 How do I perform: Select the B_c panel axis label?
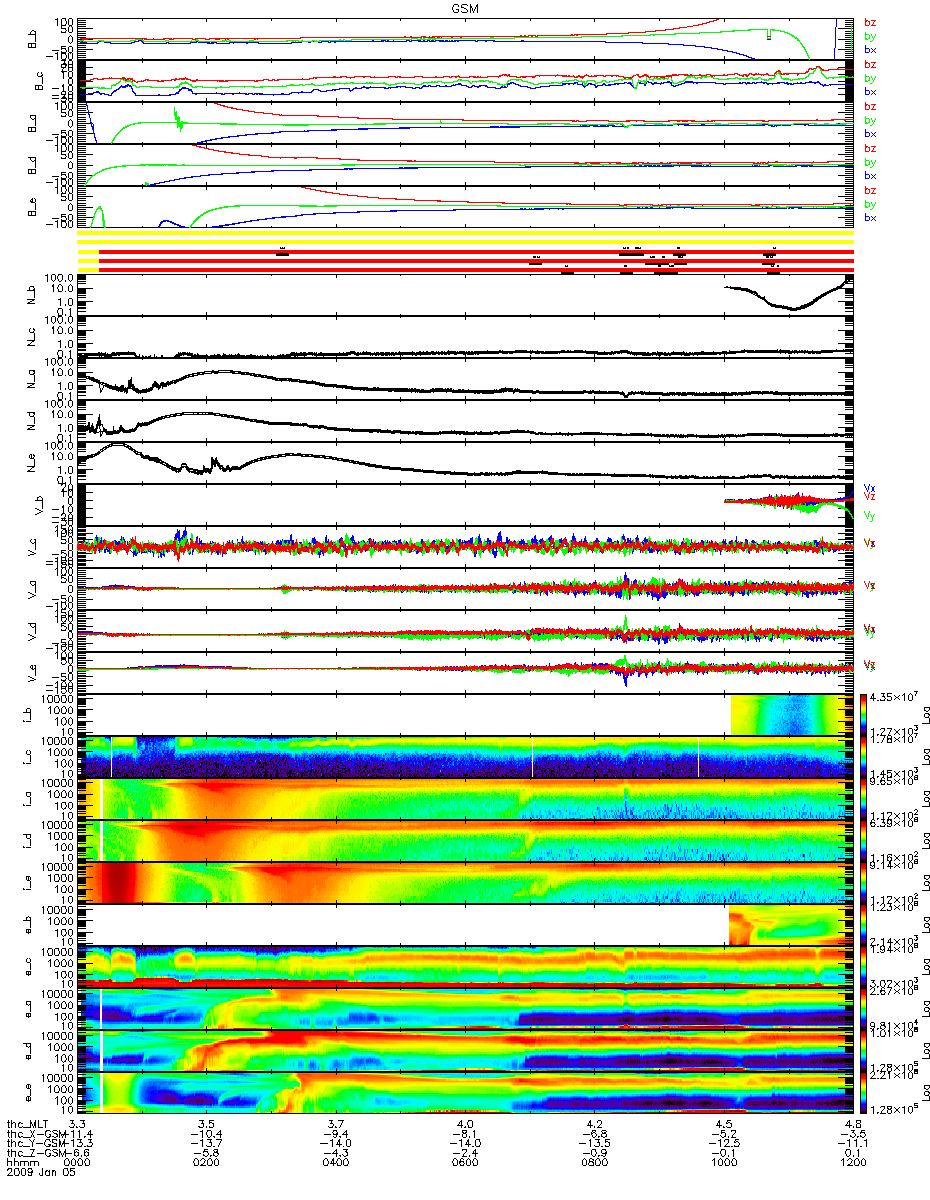point(40,80)
